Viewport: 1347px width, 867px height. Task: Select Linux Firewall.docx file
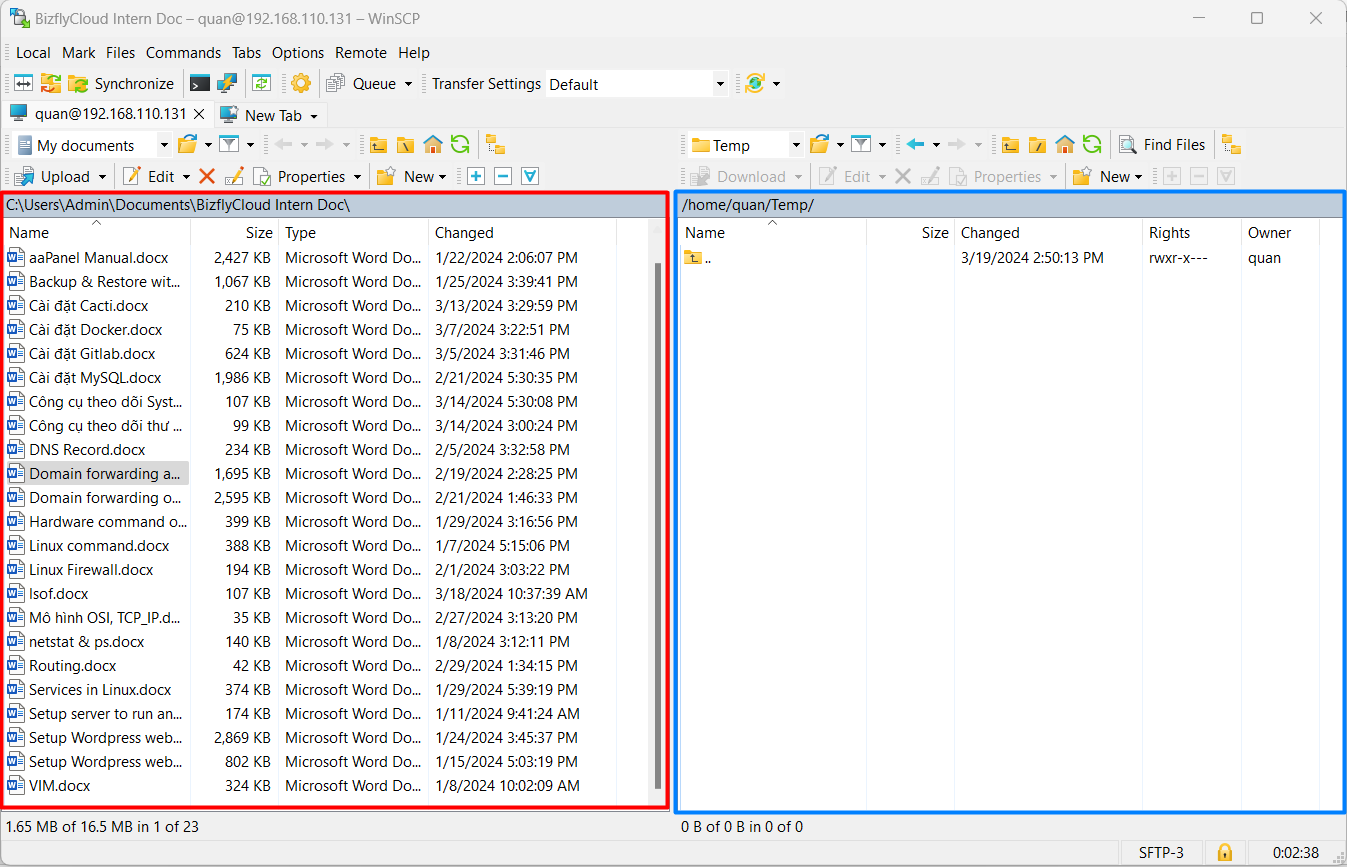tap(91, 570)
